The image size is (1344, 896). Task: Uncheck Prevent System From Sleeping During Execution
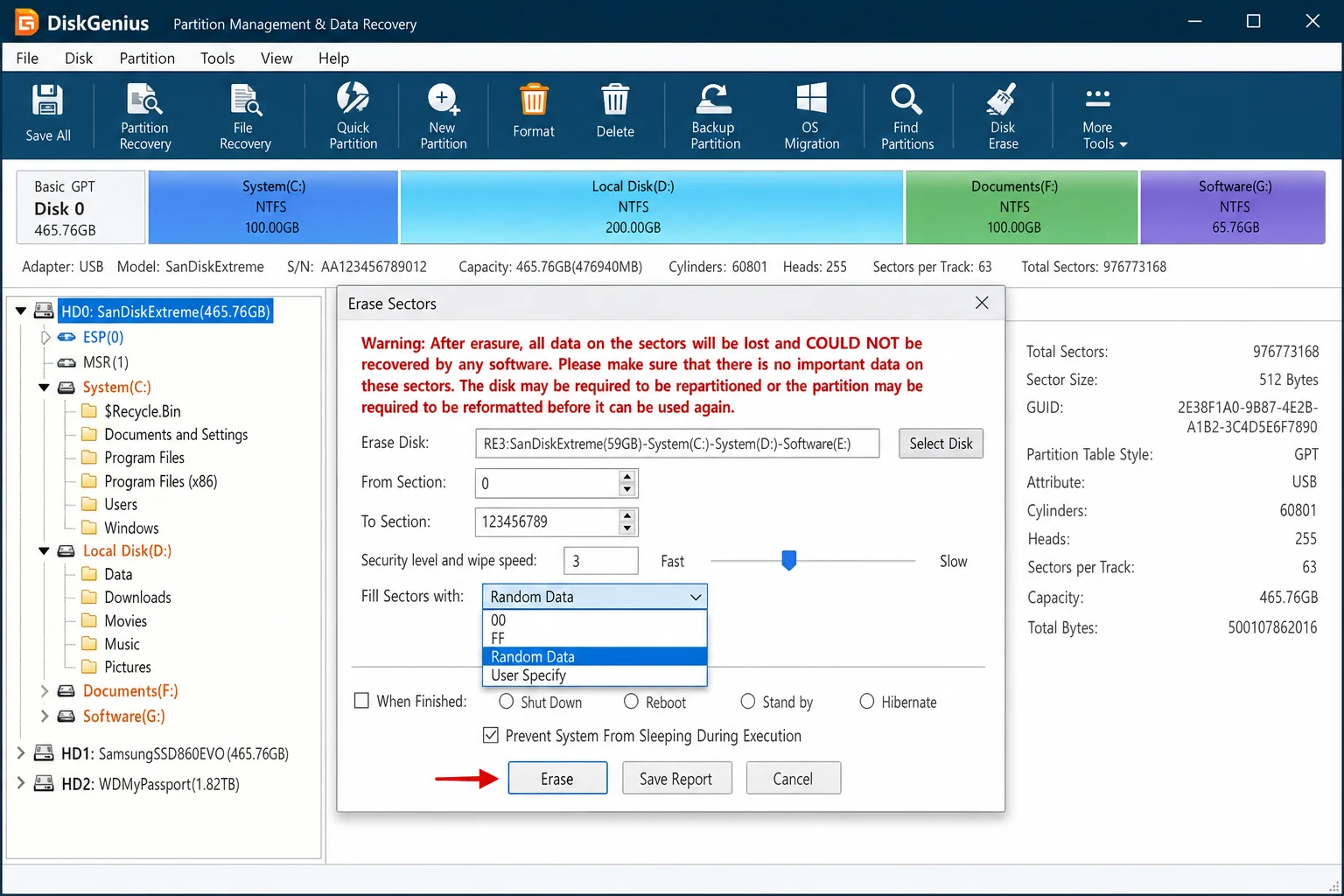click(x=491, y=735)
